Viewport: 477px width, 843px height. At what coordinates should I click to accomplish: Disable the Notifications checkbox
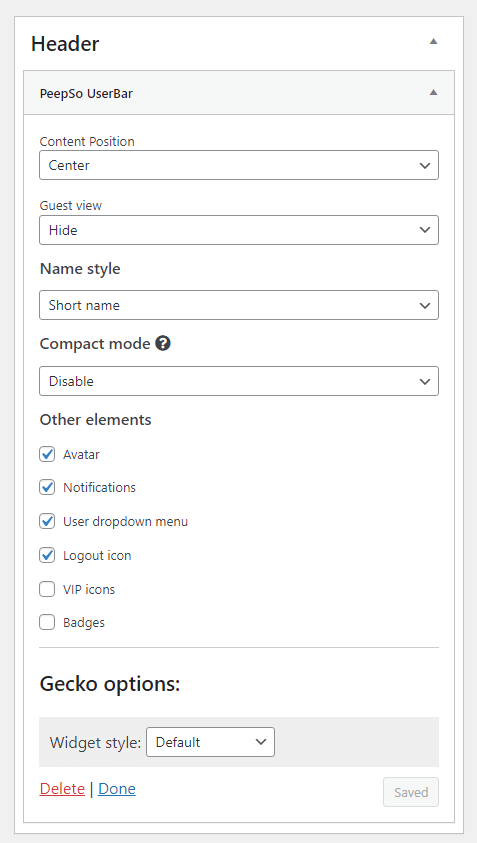(x=47, y=488)
